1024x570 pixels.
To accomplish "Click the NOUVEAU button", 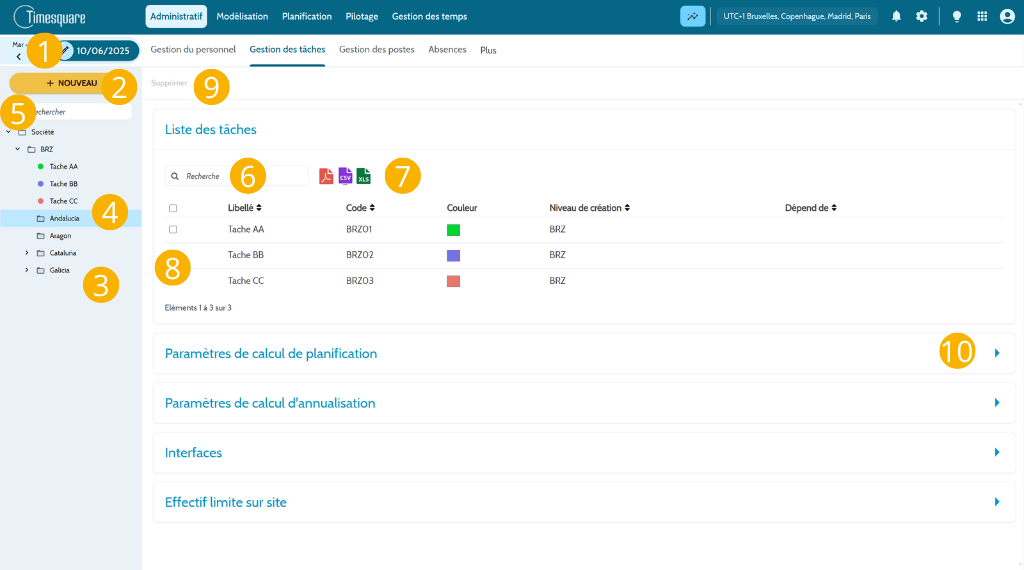I will [72, 83].
